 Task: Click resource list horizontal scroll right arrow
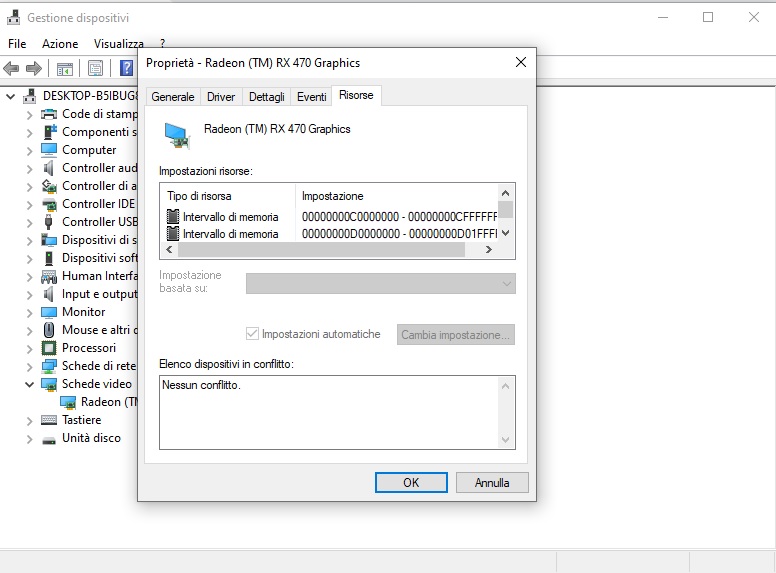pos(489,249)
